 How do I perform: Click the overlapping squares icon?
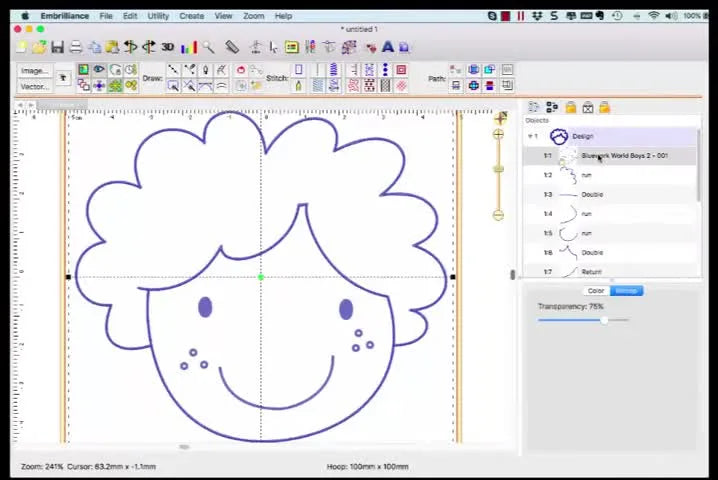(x=83, y=85)
